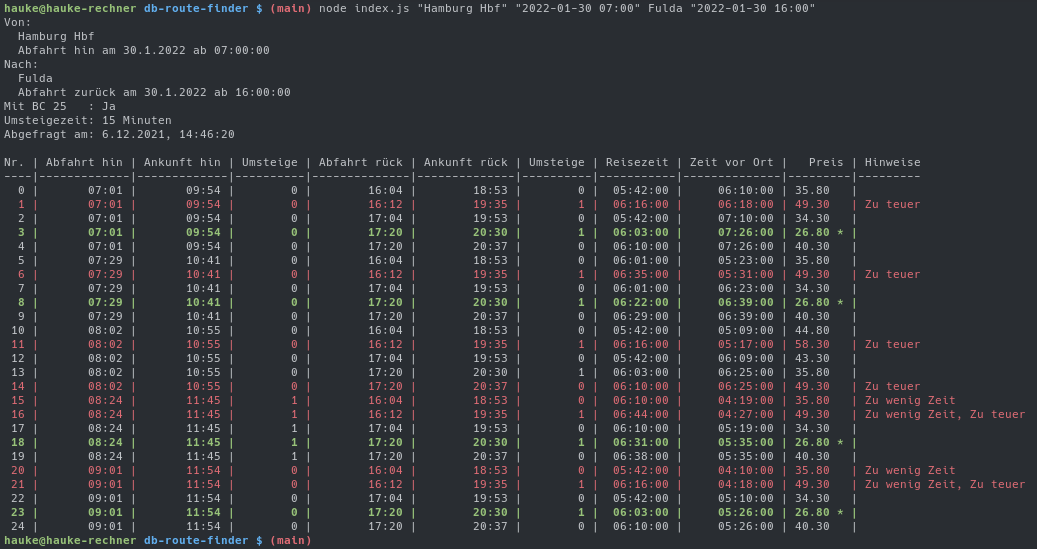
Task: Click the "Abgefragt am: 6.12.2021, 14:46:20" line
Action: [x=119, y=134]
